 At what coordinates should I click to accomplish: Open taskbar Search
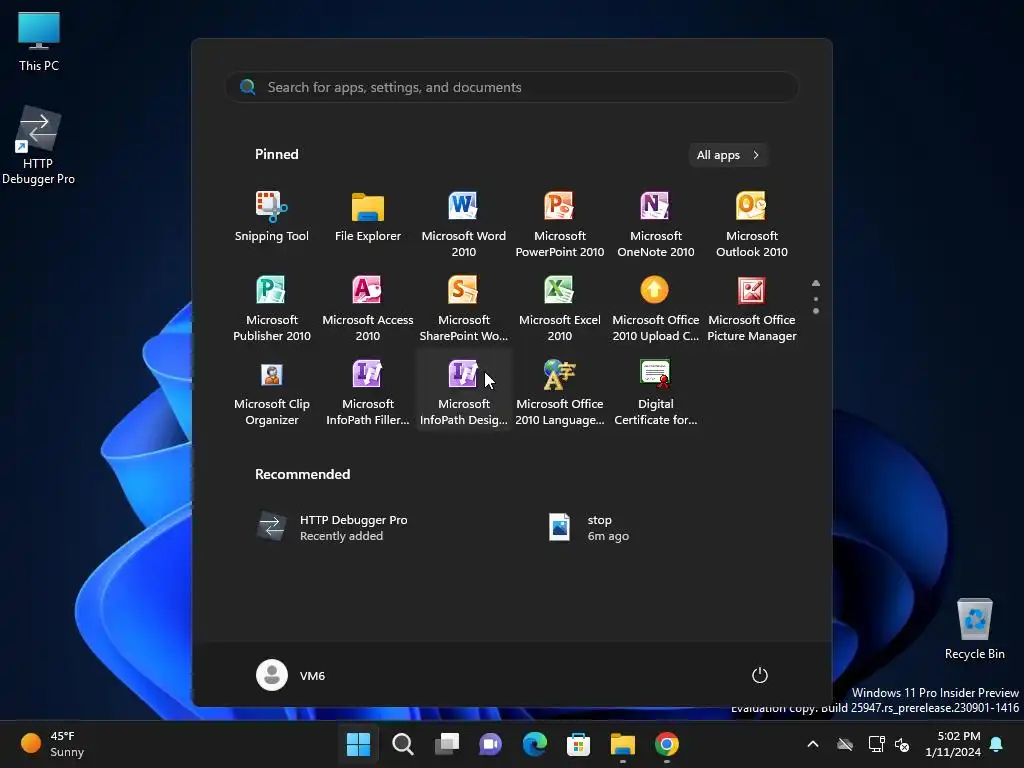click(402, 744)
